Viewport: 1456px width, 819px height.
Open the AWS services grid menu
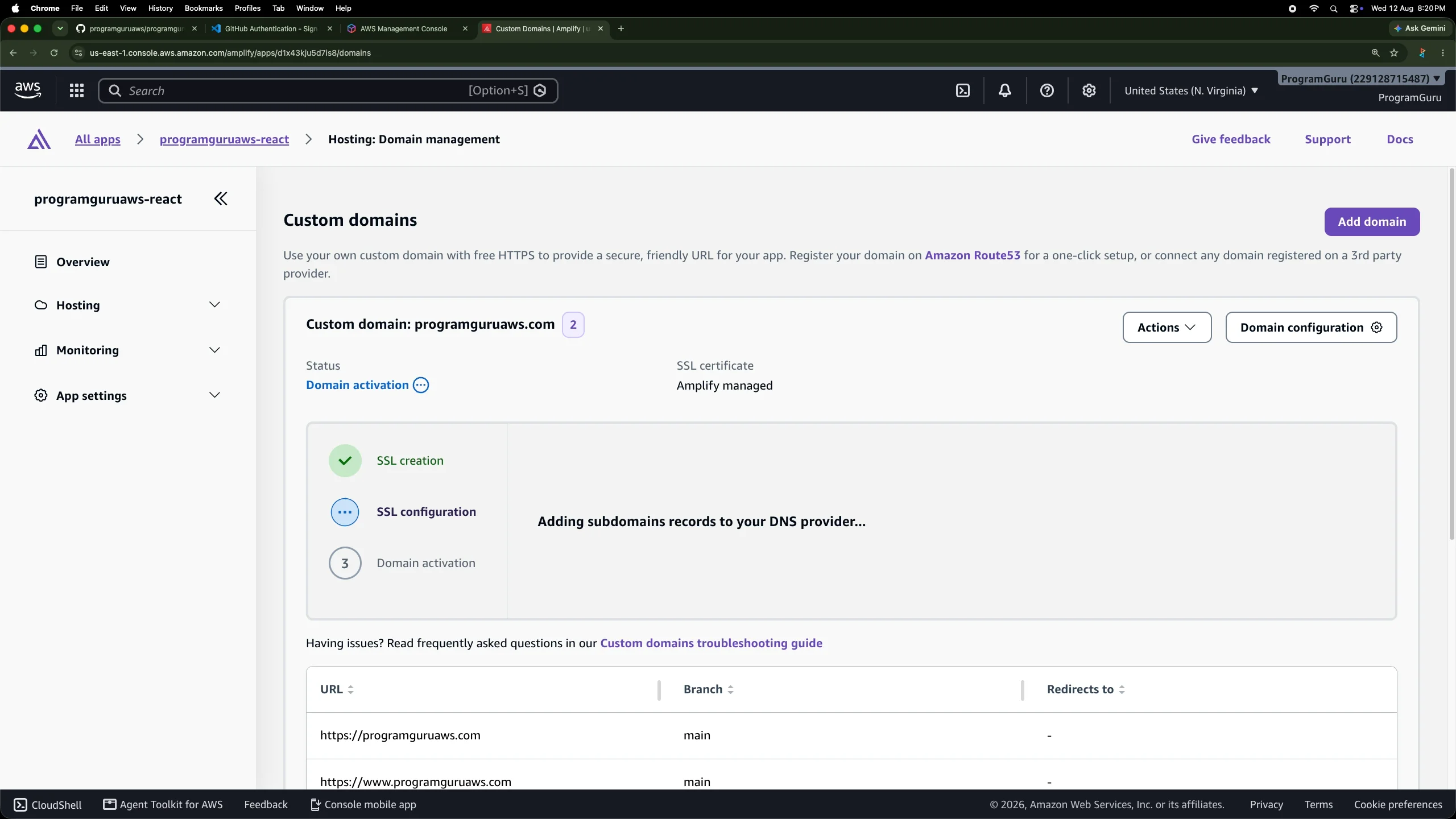pyautogui.click(x=77, y=90)
